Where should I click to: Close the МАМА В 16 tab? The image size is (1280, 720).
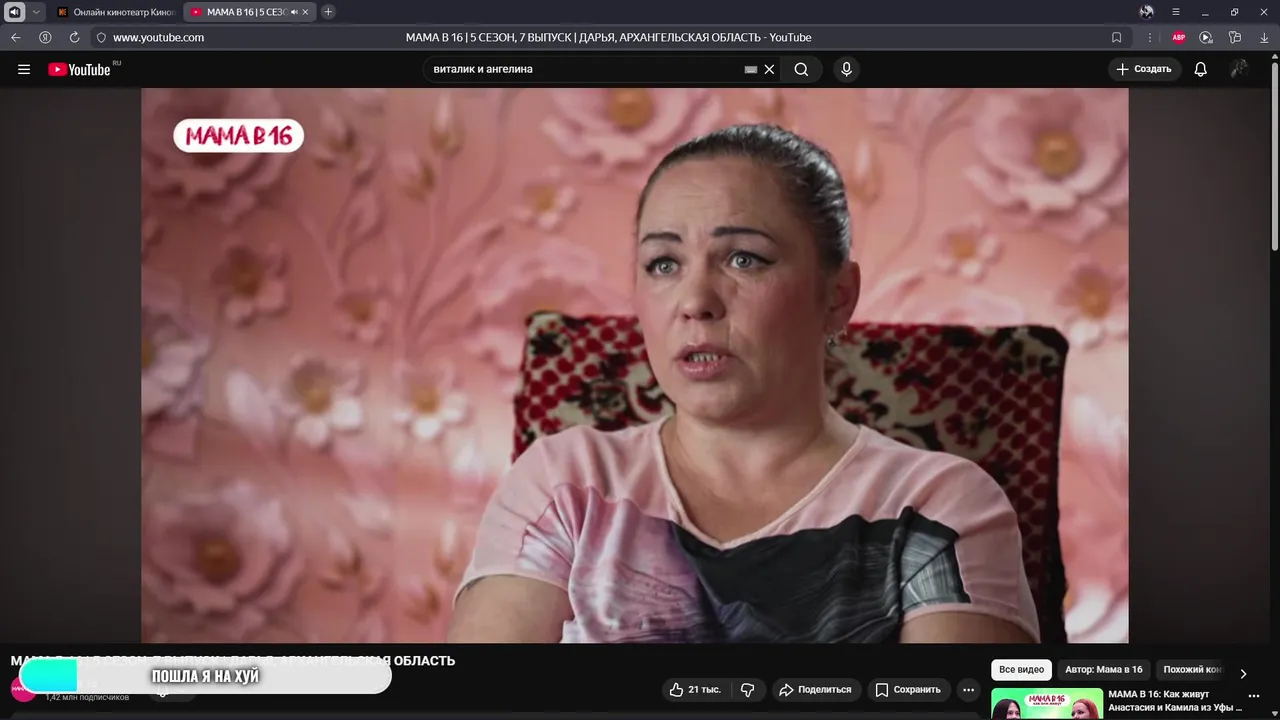[x=306, y=12]
